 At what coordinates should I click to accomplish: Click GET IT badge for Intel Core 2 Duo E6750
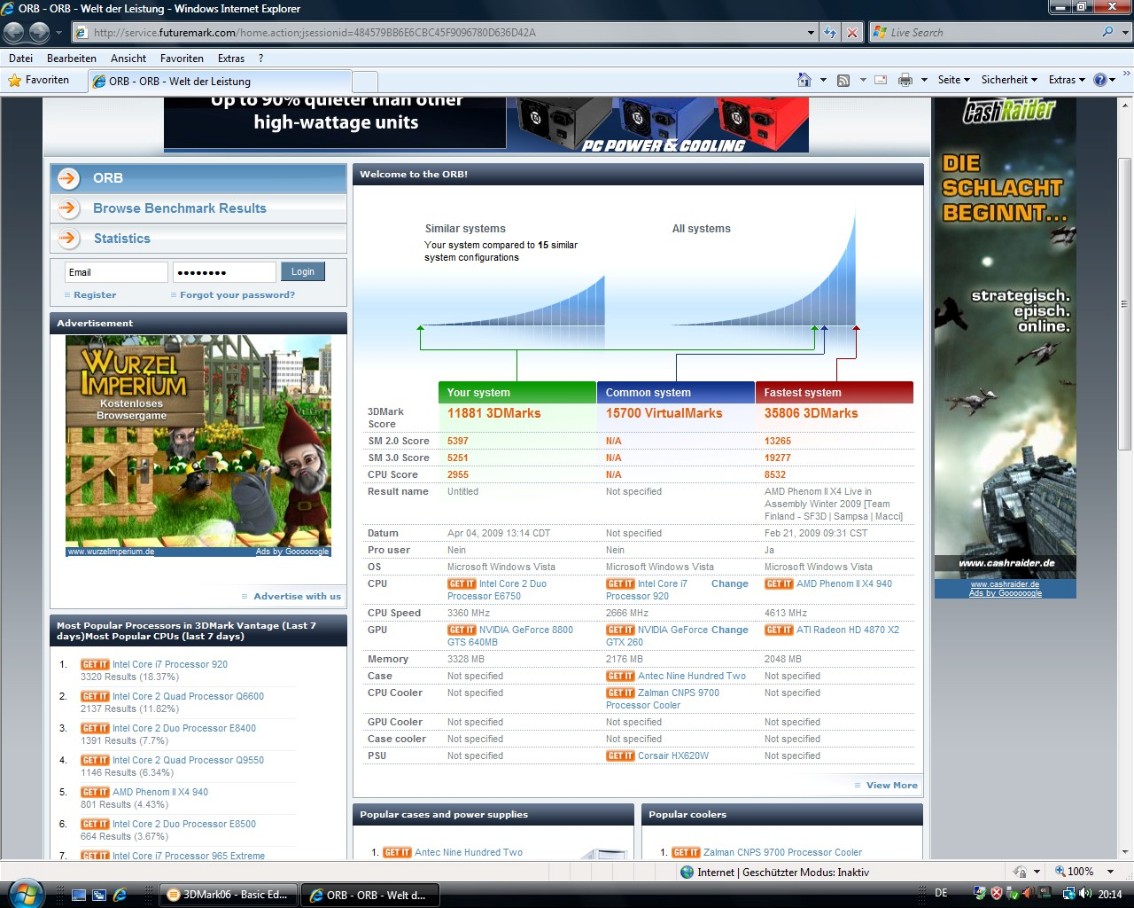[461, 584]
